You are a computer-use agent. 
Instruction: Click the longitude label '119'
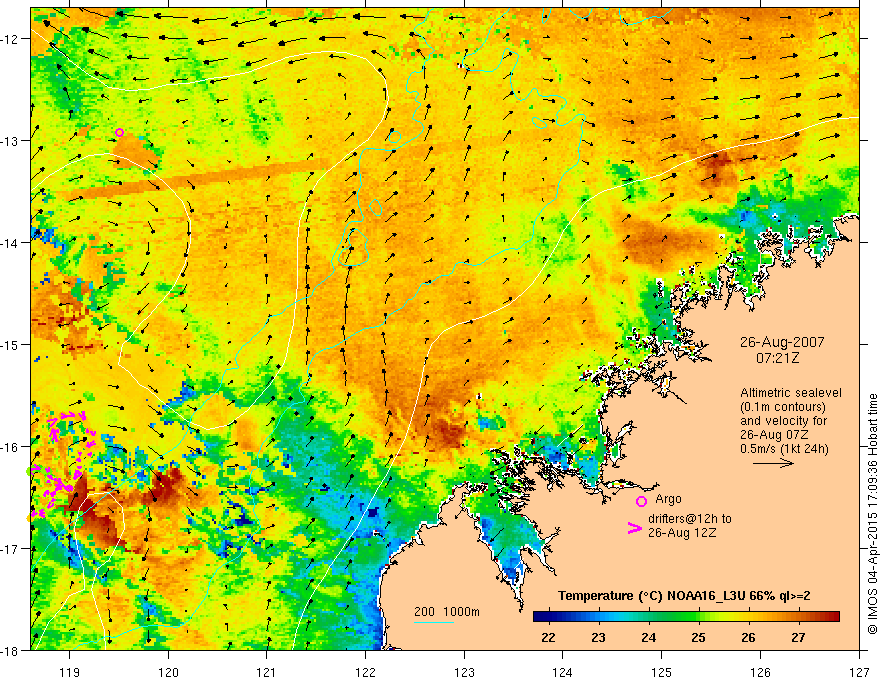69,672
